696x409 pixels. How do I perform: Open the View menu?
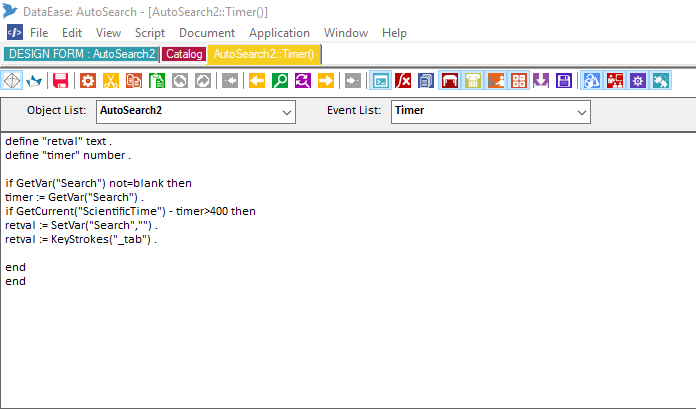[108, 33]
